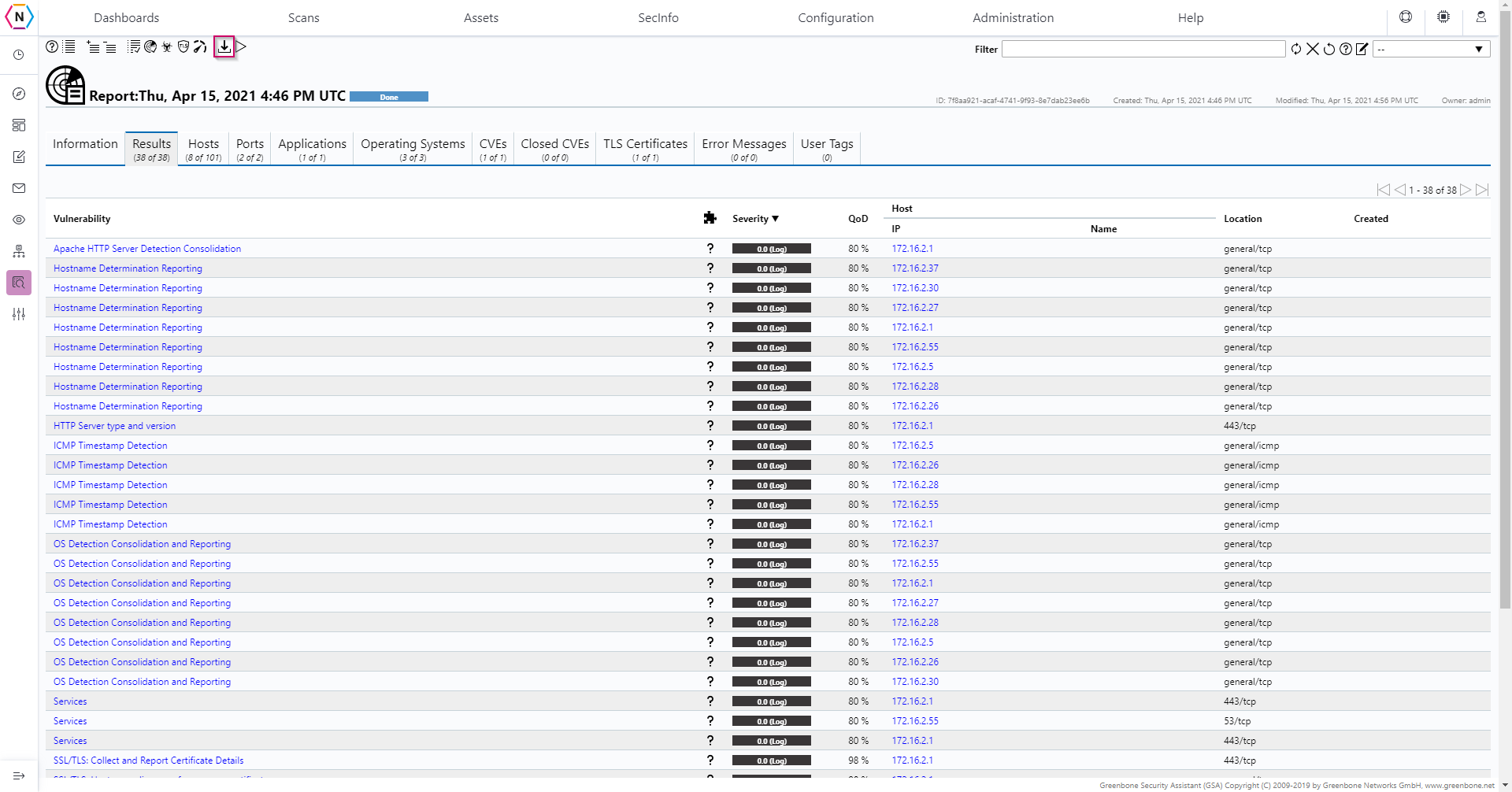Open the user account icon top right
The width and height of the screenshot is (1512, 792).
point(1481,17)
